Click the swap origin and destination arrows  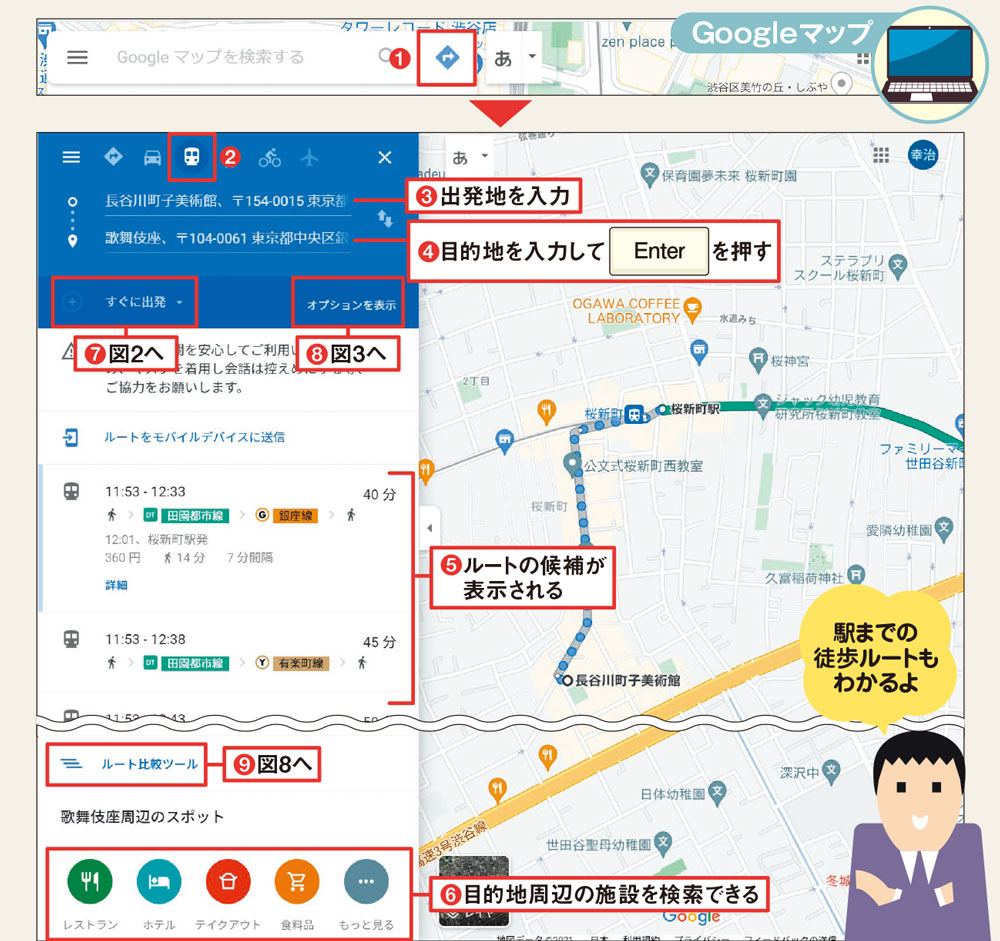pyautogui.click(x=384, y=218)
